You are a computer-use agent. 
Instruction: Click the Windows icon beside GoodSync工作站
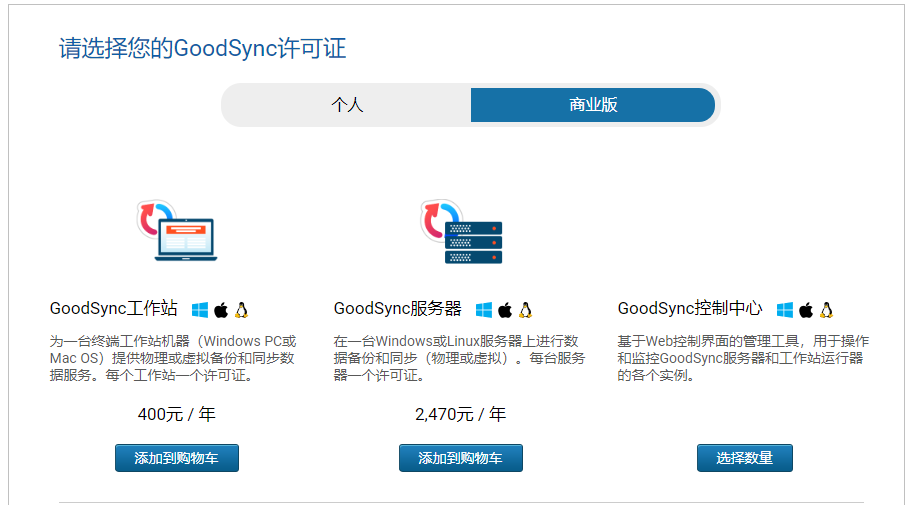click(x=200, y=310)
